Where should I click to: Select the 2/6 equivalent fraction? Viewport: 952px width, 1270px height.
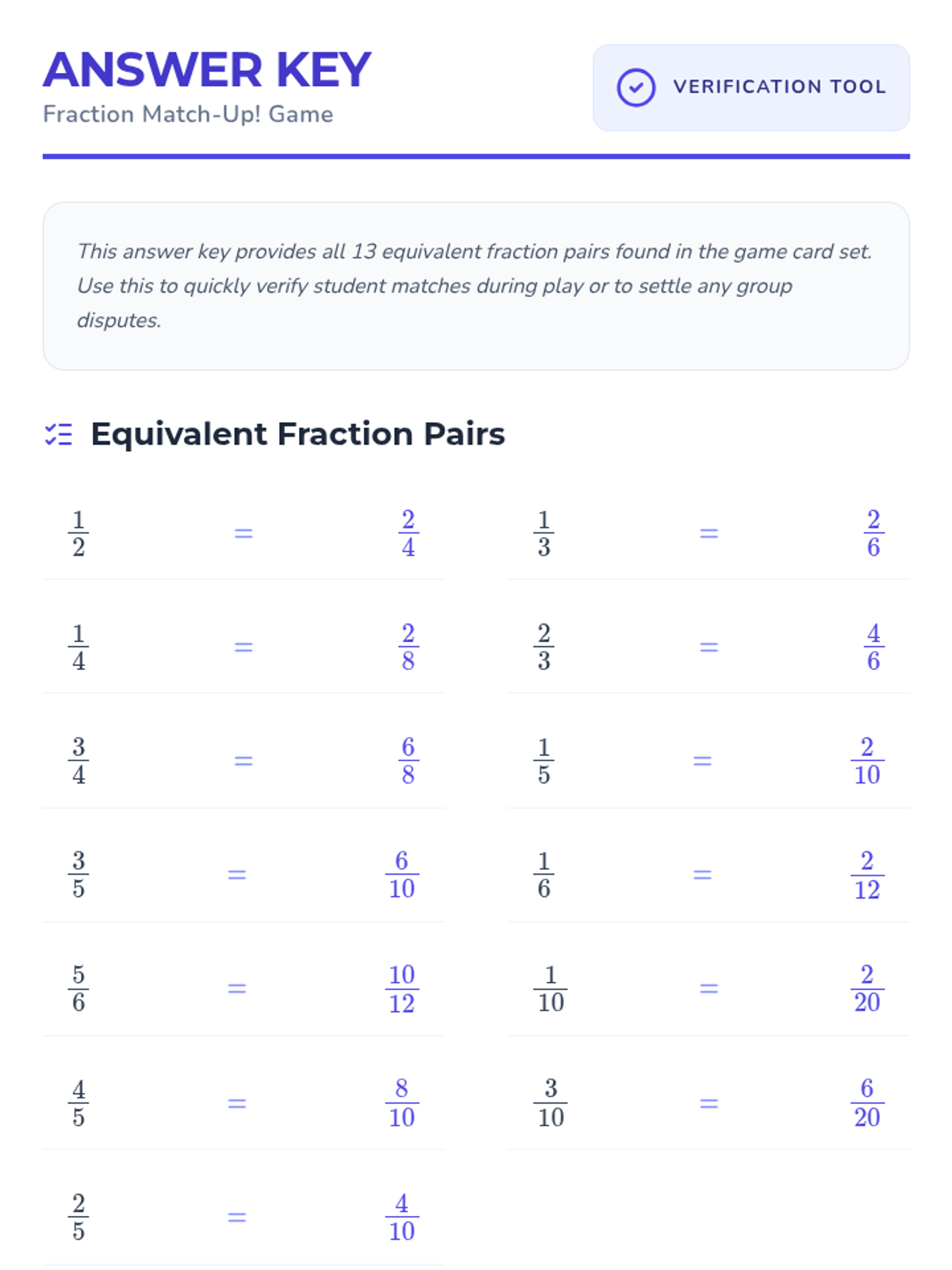873,533
